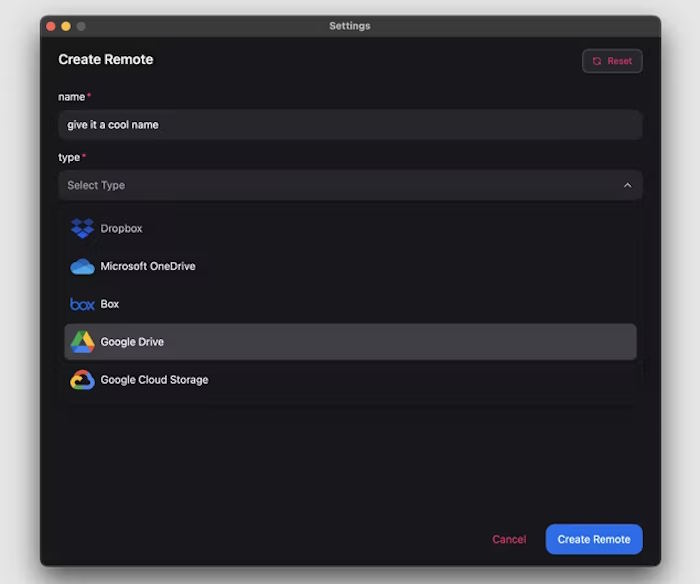Click the Dropbox logo icon
Screen dimensions: 700x584
(x=82, y=228)
